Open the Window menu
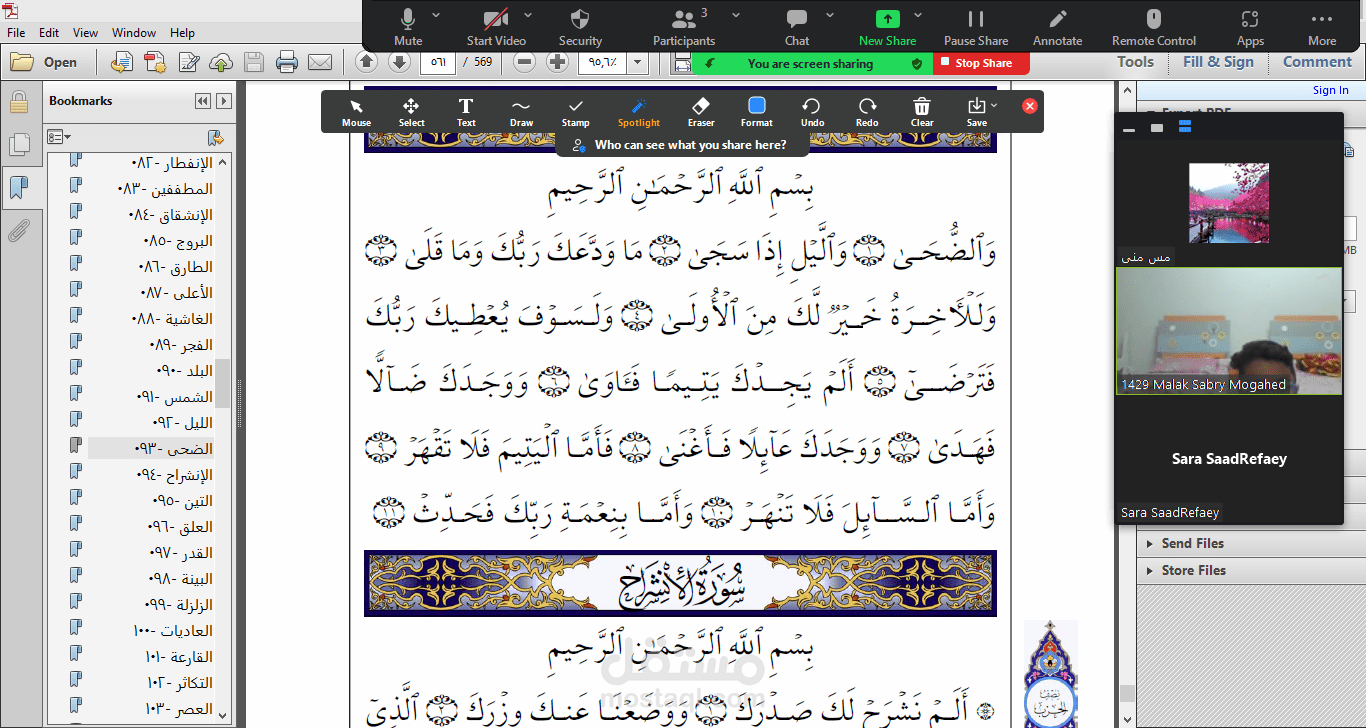Image resolution: width=1366 pixels, height=728 pixels. (134, 33)
